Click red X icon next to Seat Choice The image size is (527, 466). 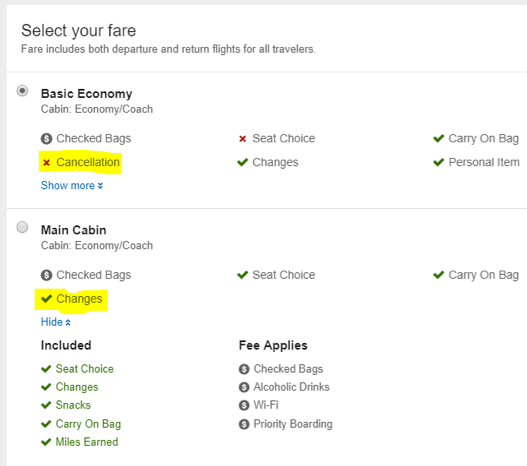[x=242, y=138]
